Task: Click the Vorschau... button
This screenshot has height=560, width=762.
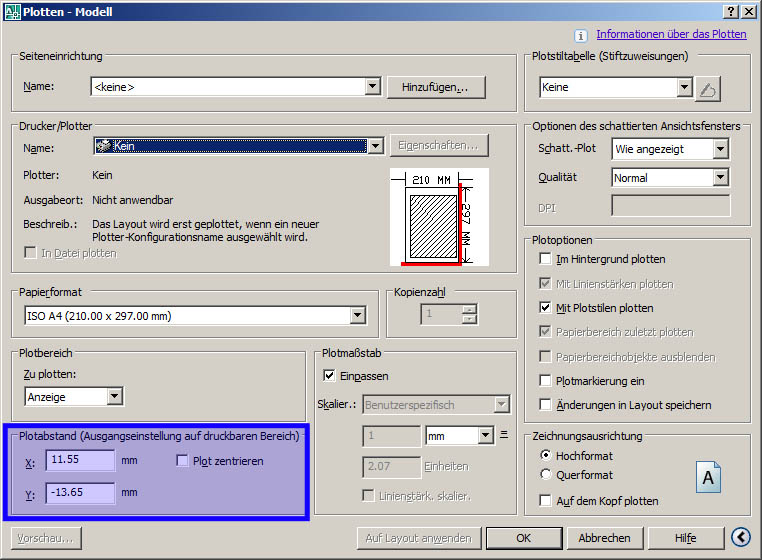Action: click(x=46, y=538)
